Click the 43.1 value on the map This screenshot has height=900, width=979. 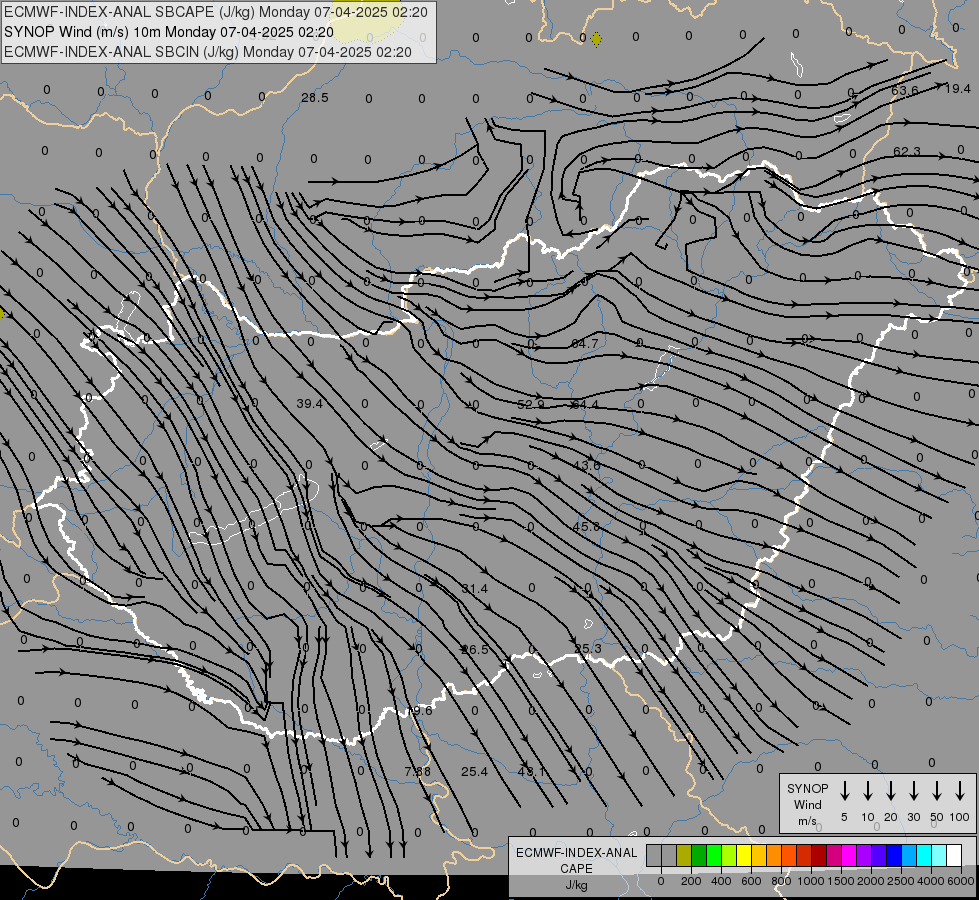pos(531,772)
